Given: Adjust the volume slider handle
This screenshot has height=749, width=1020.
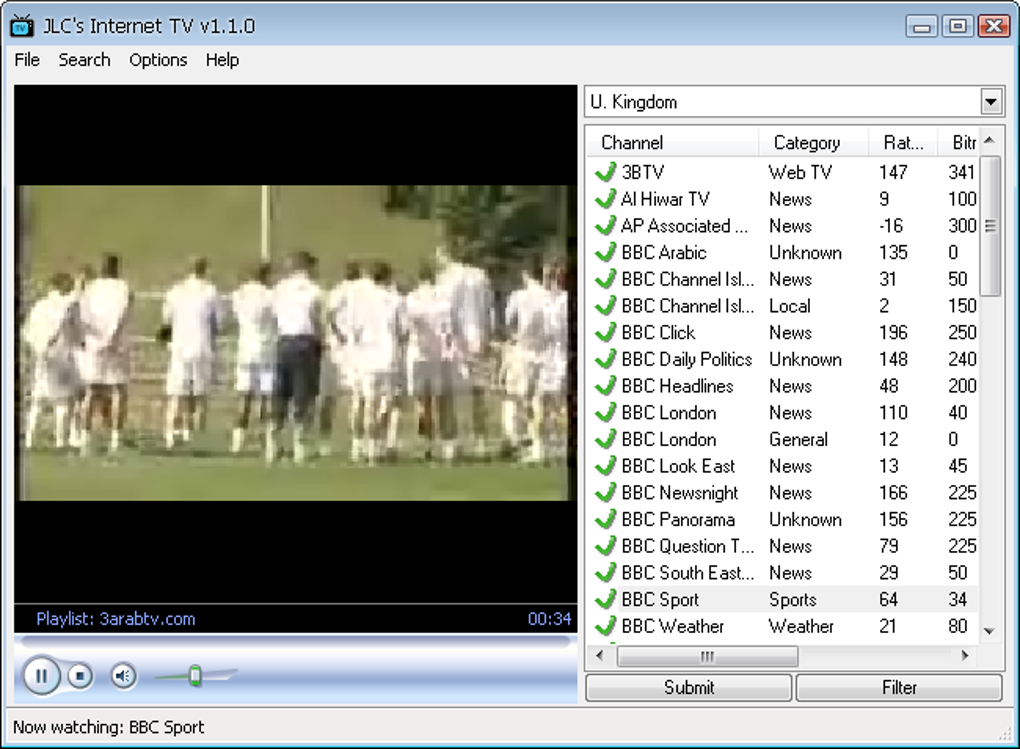Looking at the screenshot, I should (x=195, y=677).
